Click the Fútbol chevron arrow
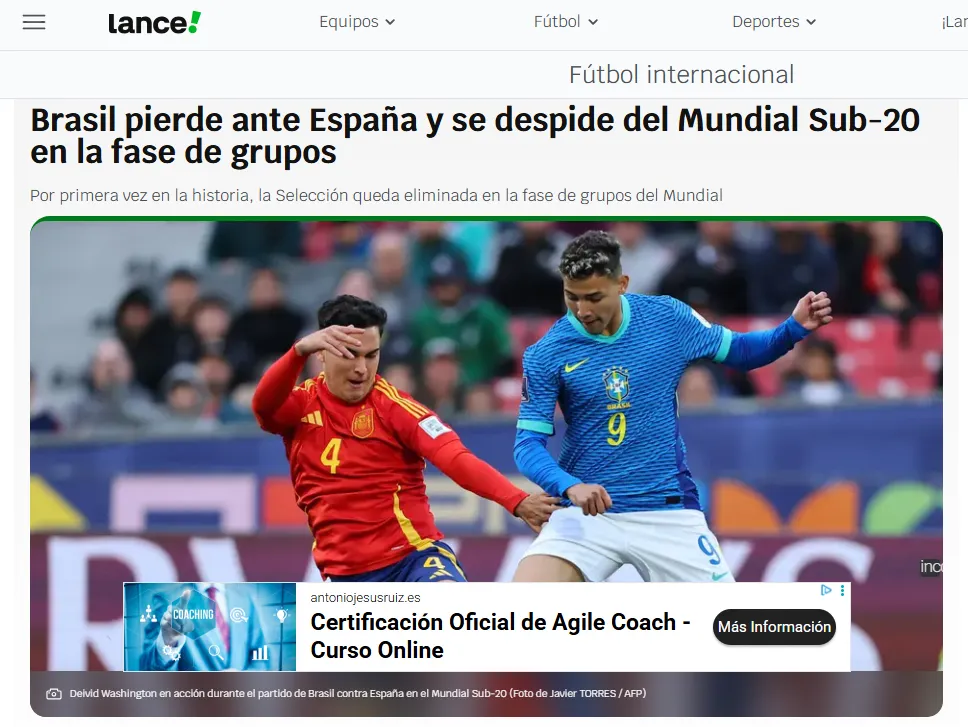This screenshot has width=968, height=727. pyautogui.click(x=593, y=22)
